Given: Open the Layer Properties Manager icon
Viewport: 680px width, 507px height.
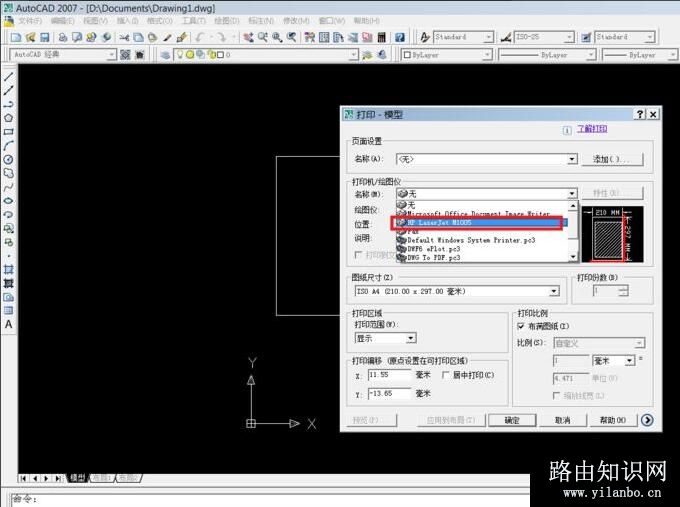Looking at the screenshot, I should click(165, 55).
